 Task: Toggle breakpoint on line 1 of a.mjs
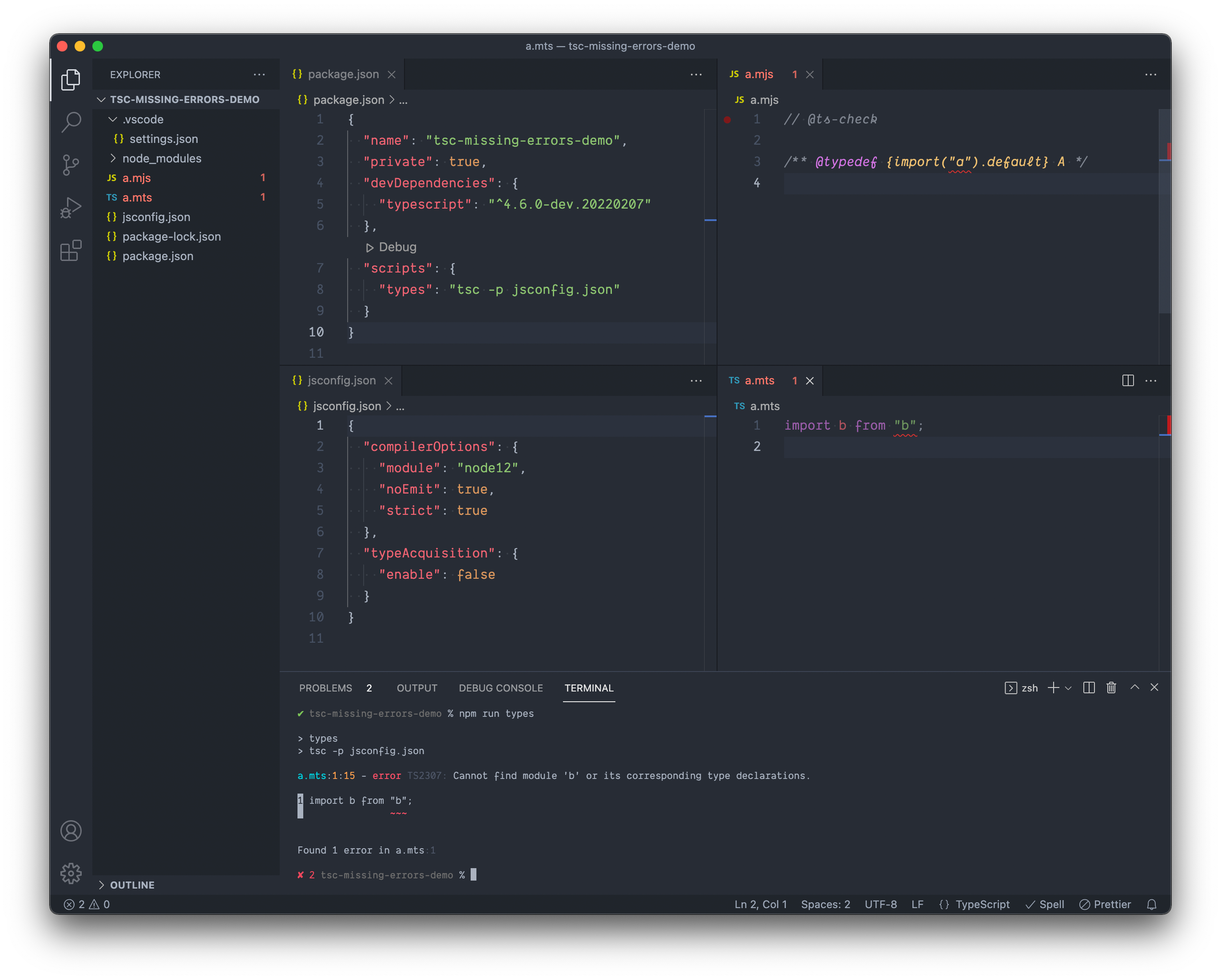pyautogui.click(x=727, y=119)
